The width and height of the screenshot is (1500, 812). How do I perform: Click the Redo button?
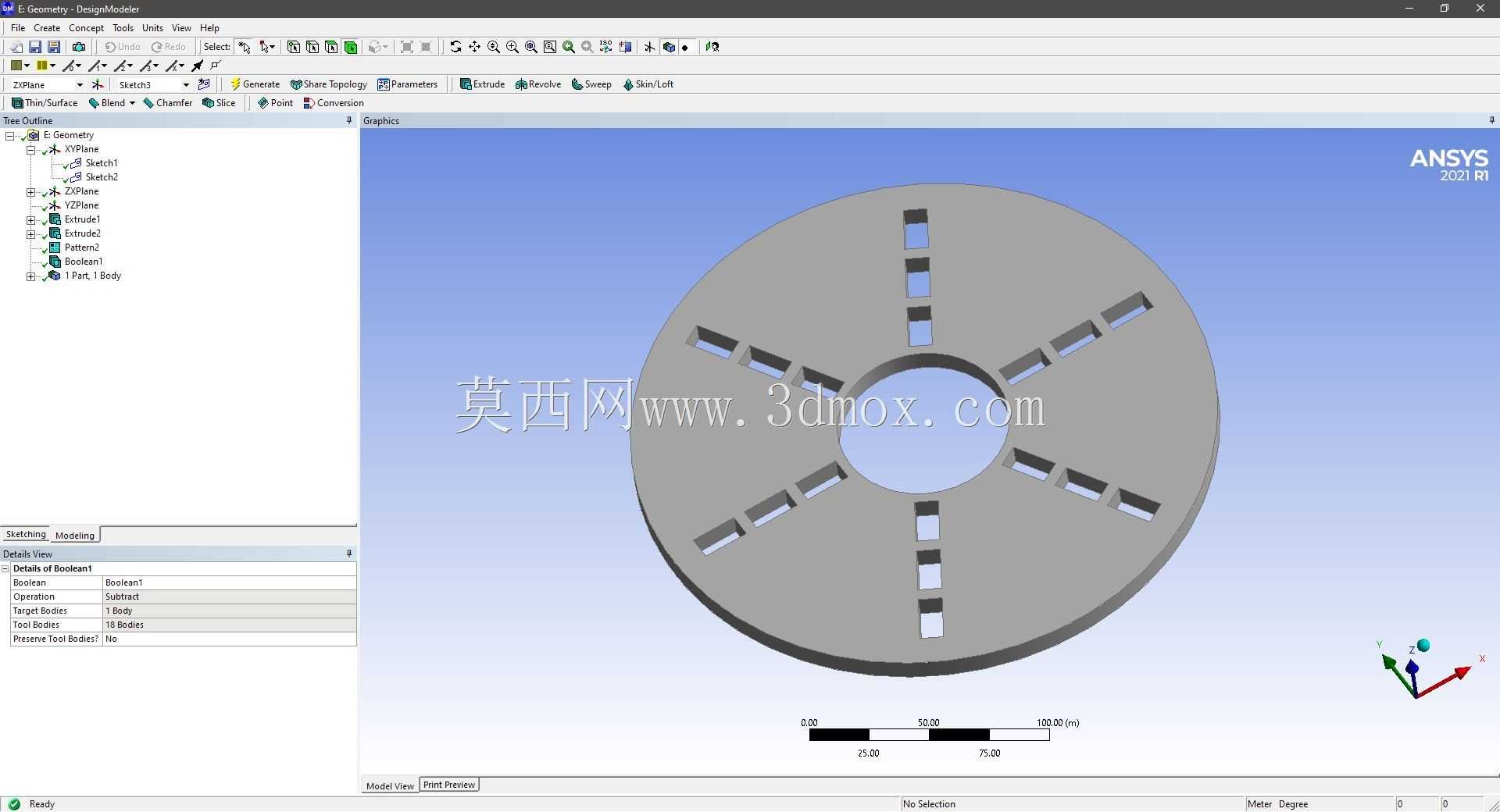169,47
